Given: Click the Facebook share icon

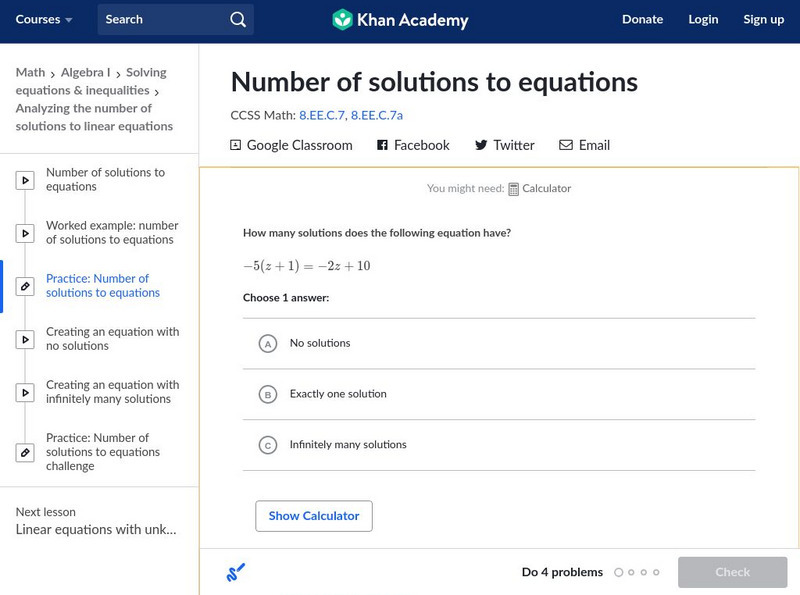Looking at the screenshot, I should point(382,145).
